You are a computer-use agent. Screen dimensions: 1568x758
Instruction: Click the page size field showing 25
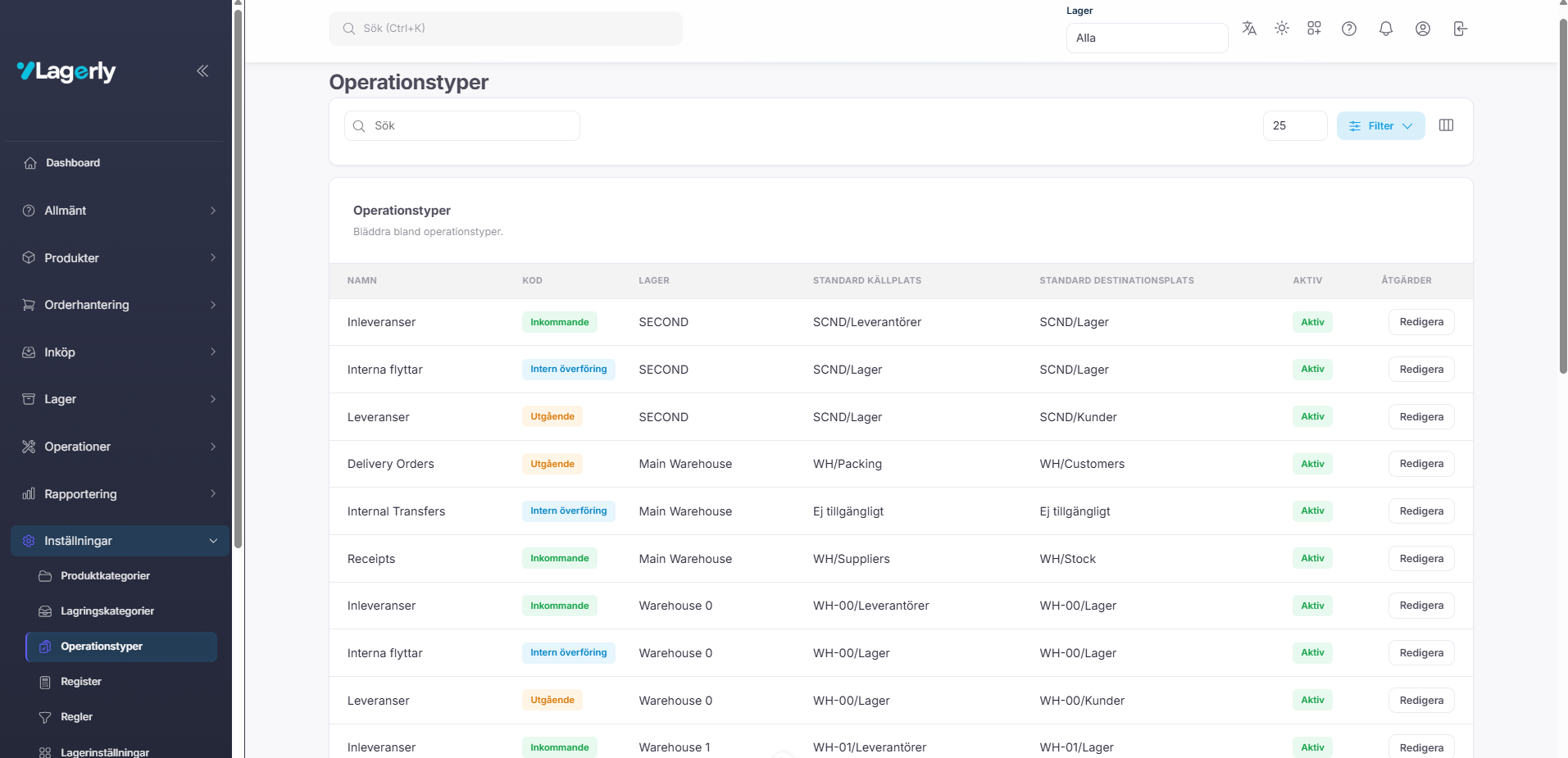(1294, 125)
